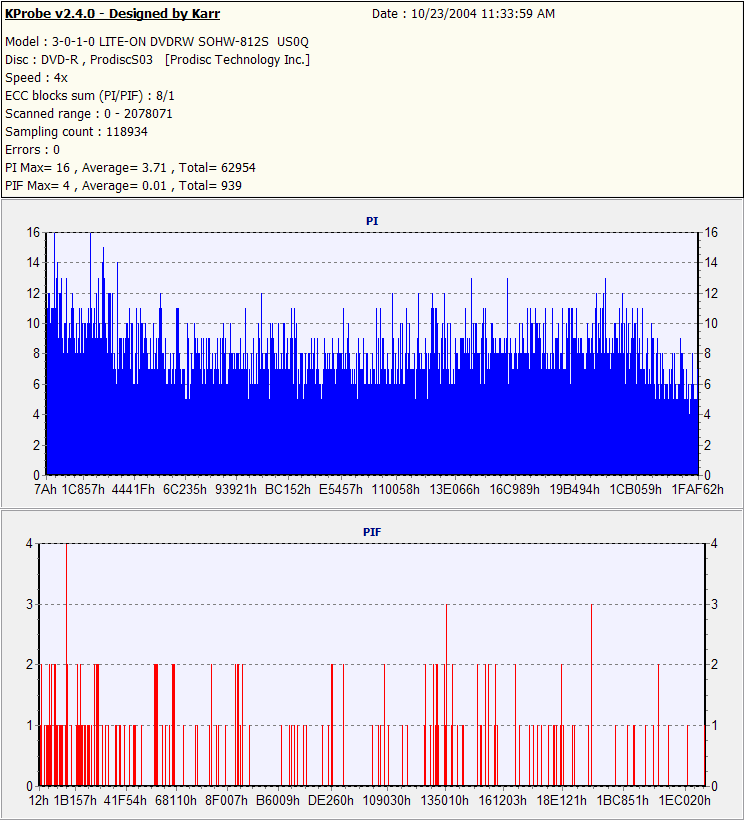The image size is (744, 820).
Task: Click the 4441Fh label on PI x-axis
Action: (x=133, y=489)
